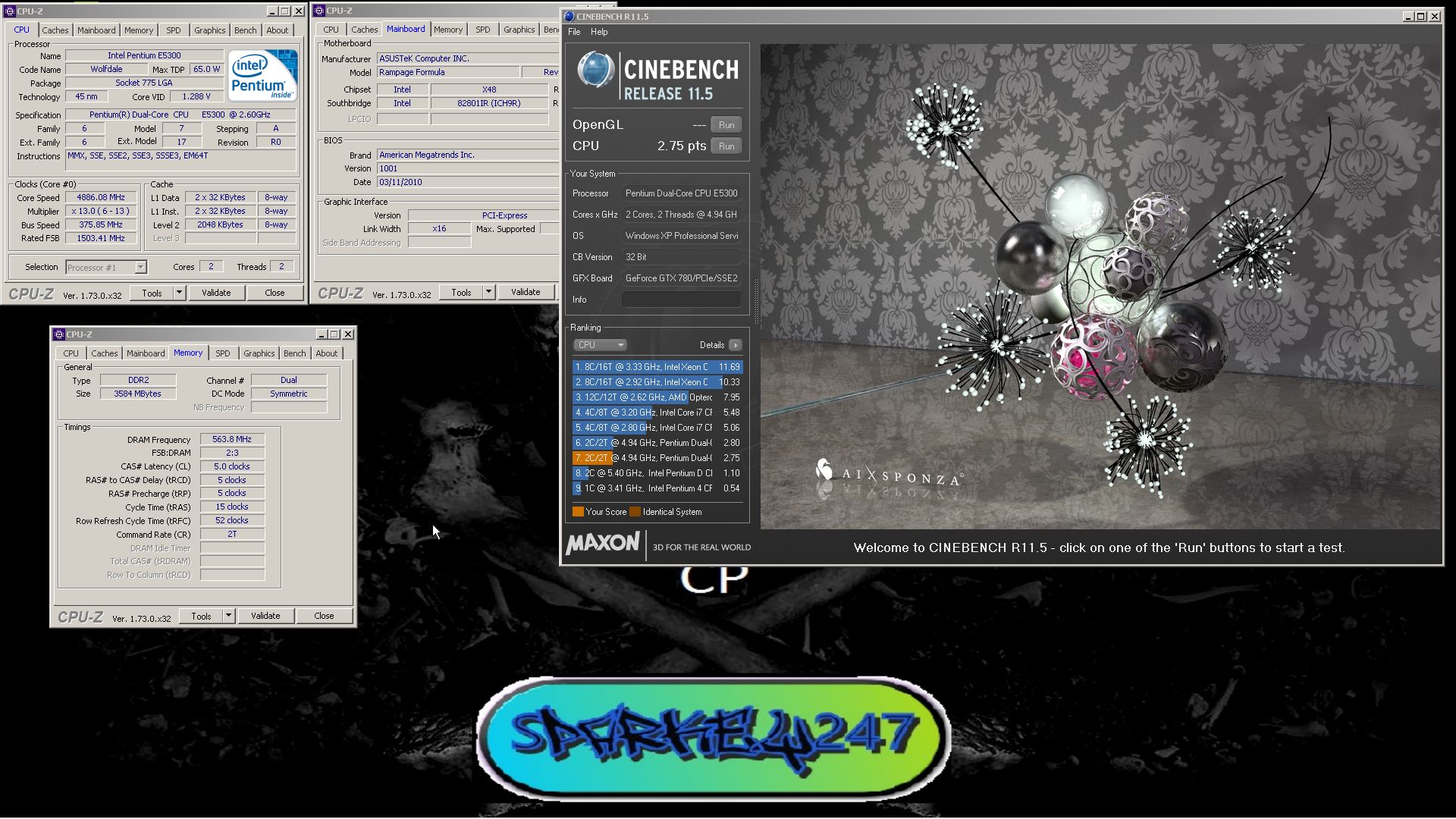Viewport: 1456px width, 819px height.
Task: Select Mainboard tab in Memory window
Action: click(146, 353)
